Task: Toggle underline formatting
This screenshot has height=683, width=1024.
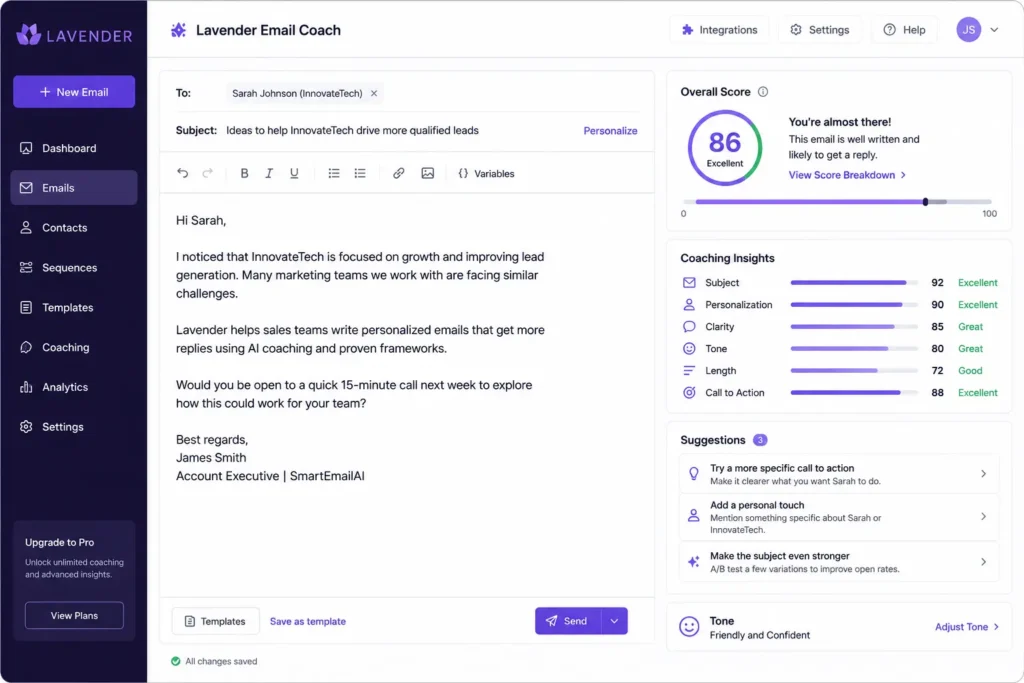Action: tap(294, 173)
